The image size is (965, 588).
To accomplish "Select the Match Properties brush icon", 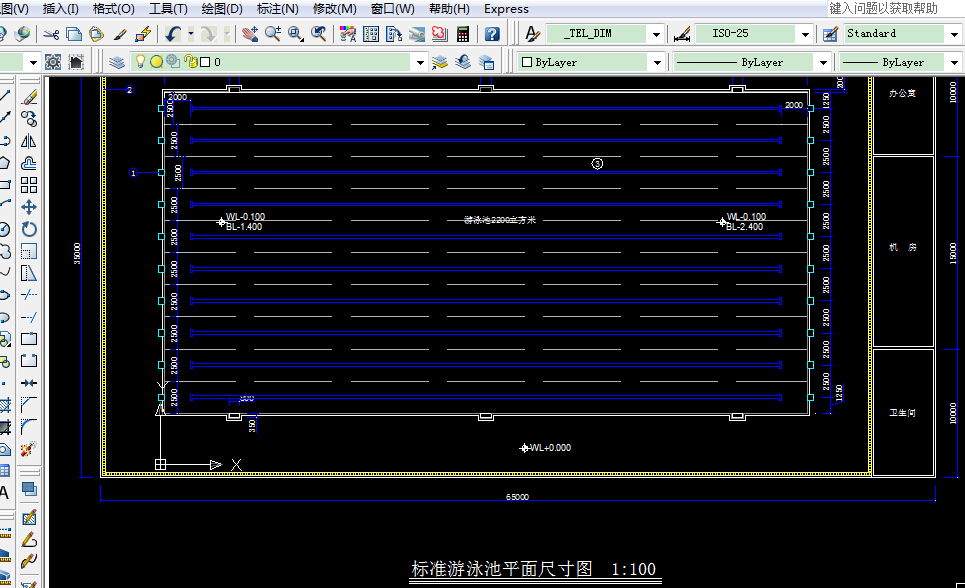I will click(120, 34).
